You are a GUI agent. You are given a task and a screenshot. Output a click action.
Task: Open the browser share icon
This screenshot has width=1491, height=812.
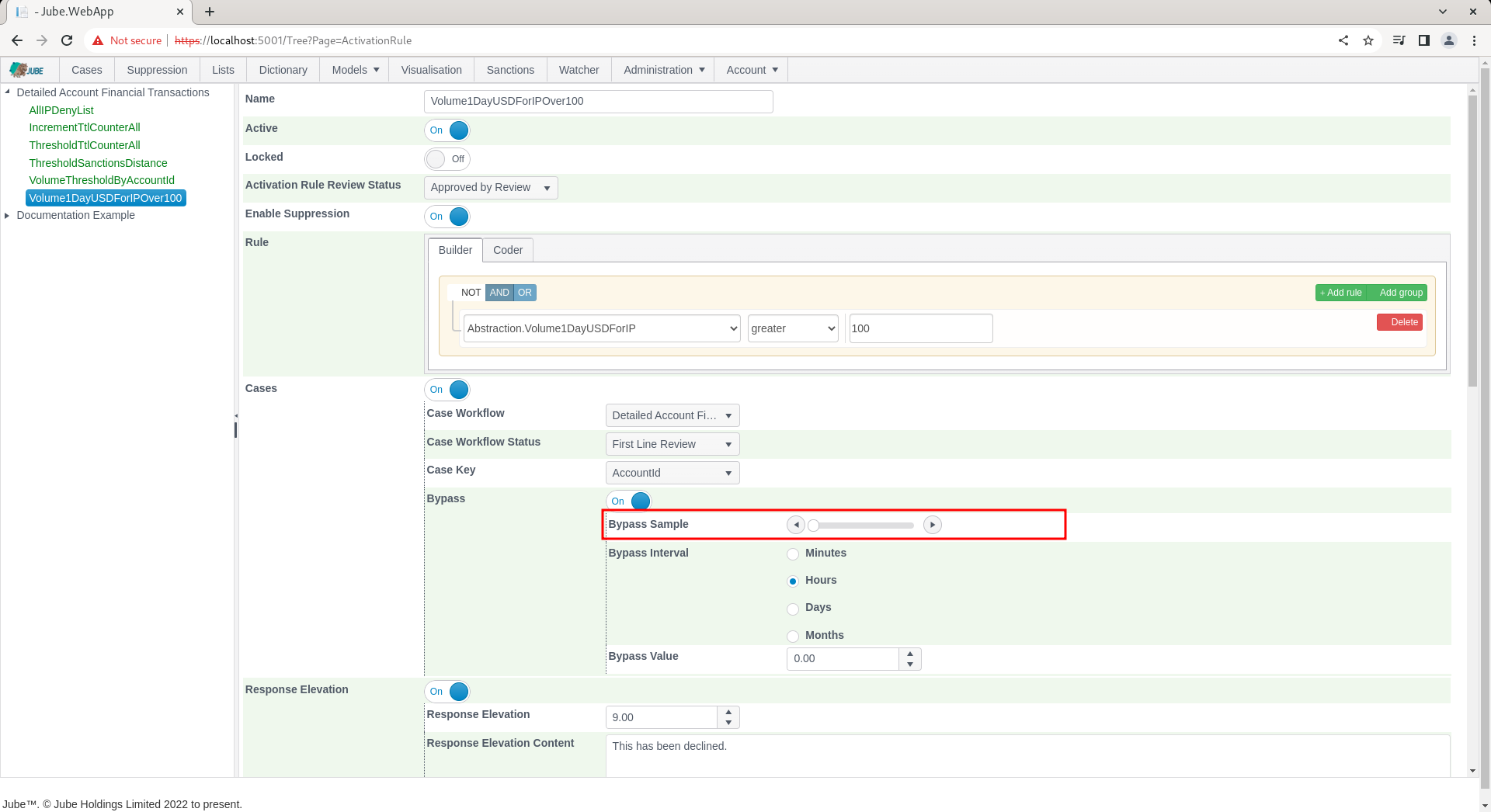(x=1343, y=40)
